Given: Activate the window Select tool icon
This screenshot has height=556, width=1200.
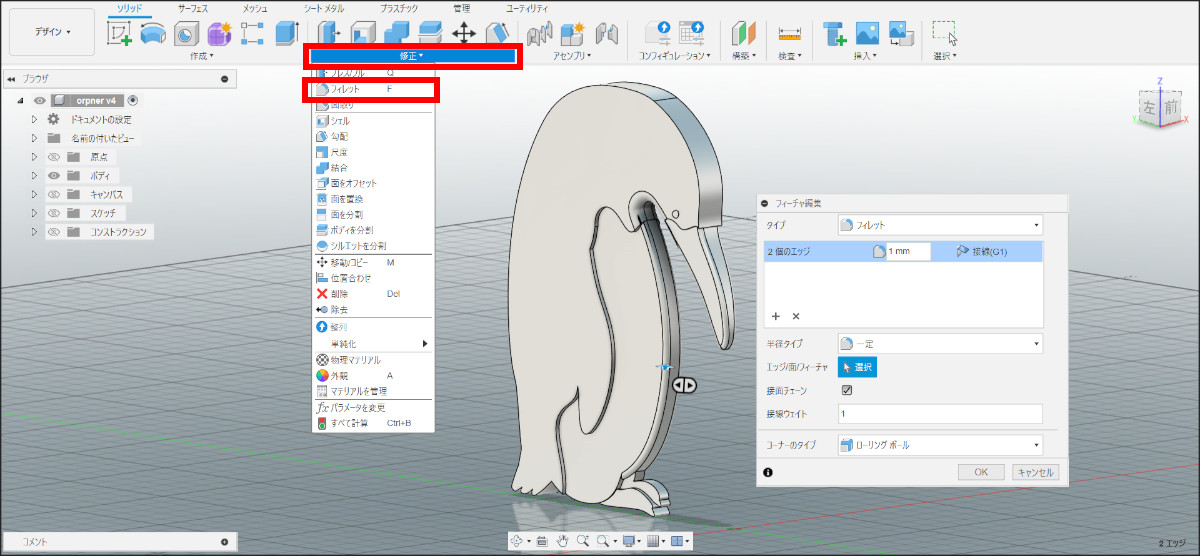Looking at the screenshot, I should [944, 33].
